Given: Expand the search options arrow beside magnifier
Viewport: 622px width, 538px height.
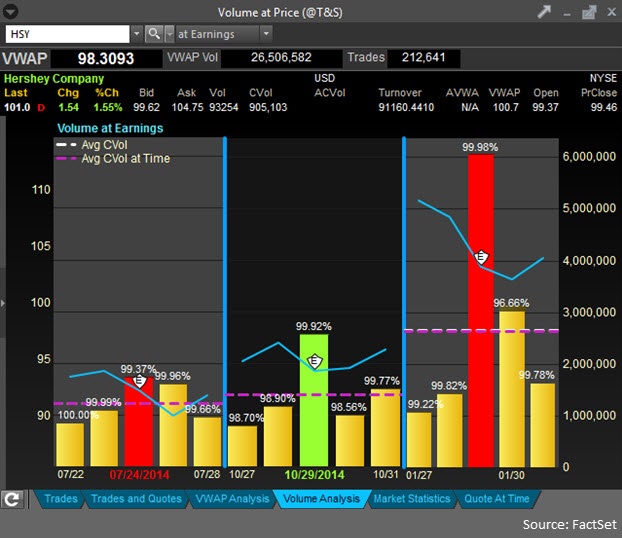Looking at the screenshot, I should (x=169, y=34).
